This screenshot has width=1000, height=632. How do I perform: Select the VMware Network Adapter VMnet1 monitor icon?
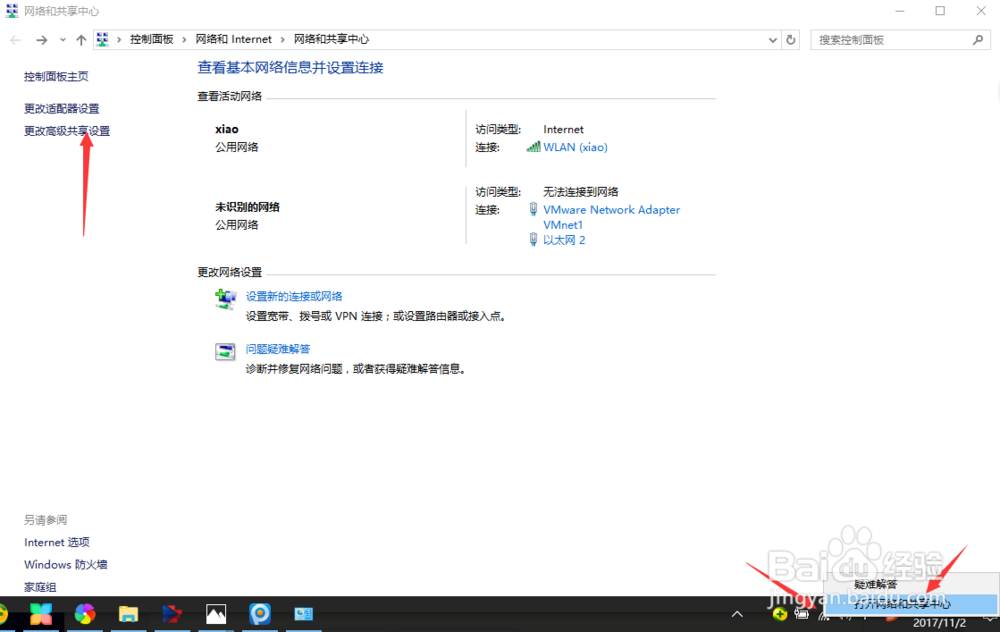[532, 209]
